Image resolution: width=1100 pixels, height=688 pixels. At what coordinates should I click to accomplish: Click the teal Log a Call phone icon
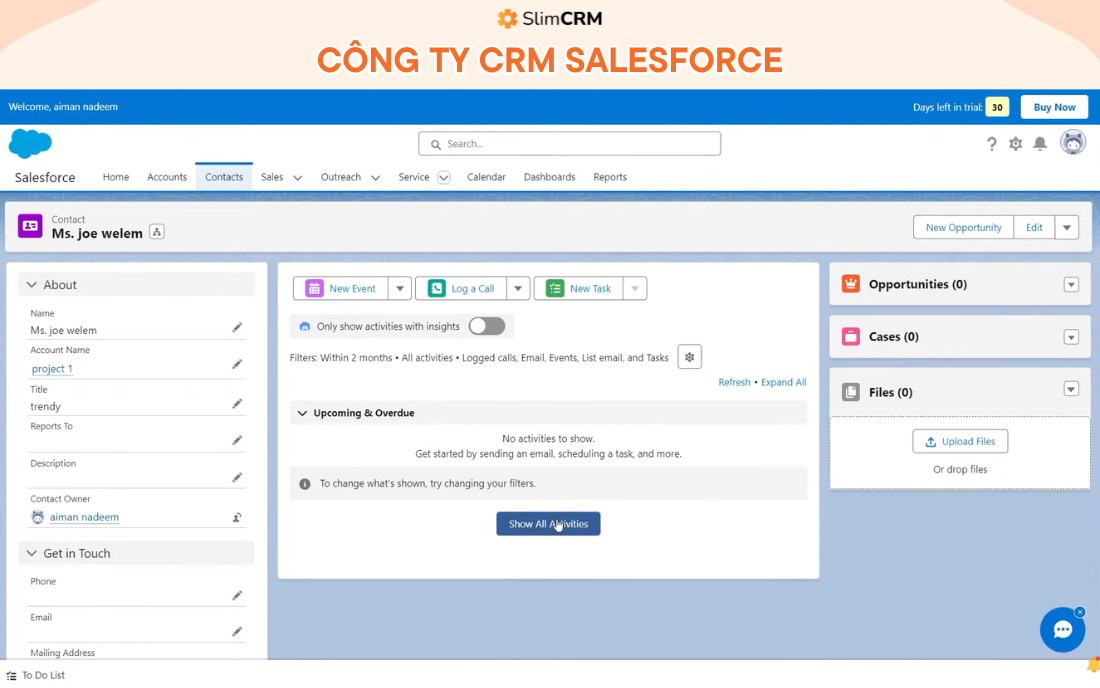tap(435, 288)
